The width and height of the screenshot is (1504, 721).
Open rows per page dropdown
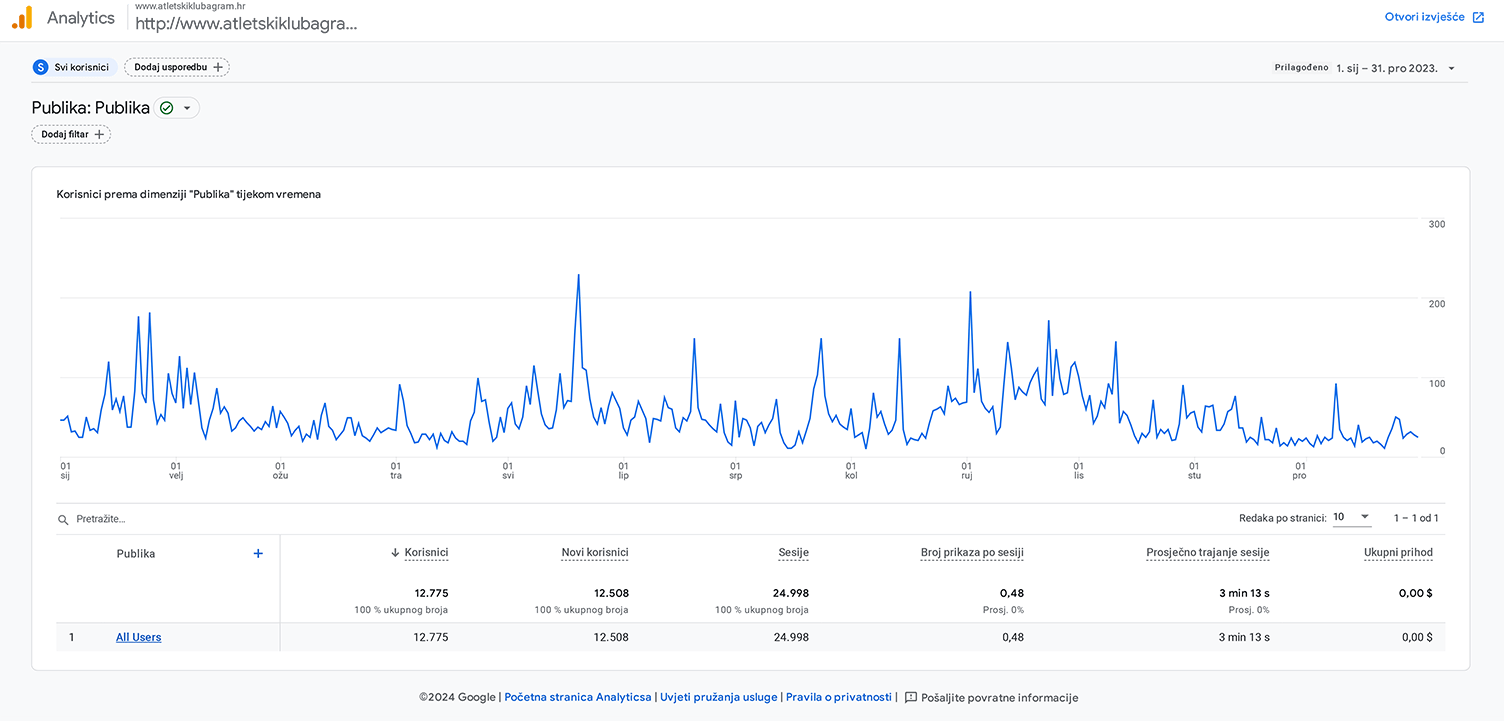pyautogui.click(x=1352, y=517)
